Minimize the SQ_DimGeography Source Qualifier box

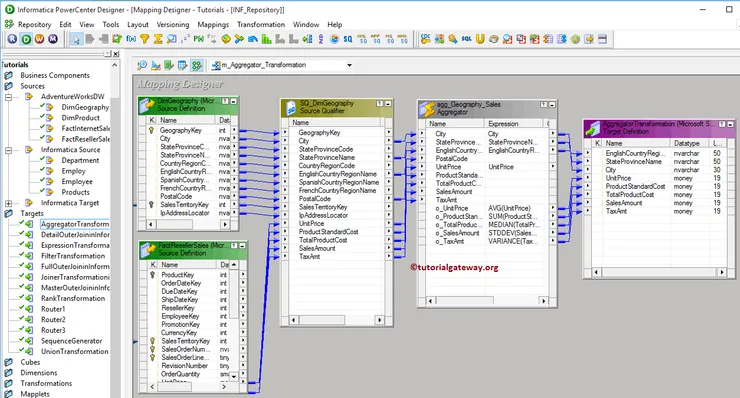(x=388, y=103)
